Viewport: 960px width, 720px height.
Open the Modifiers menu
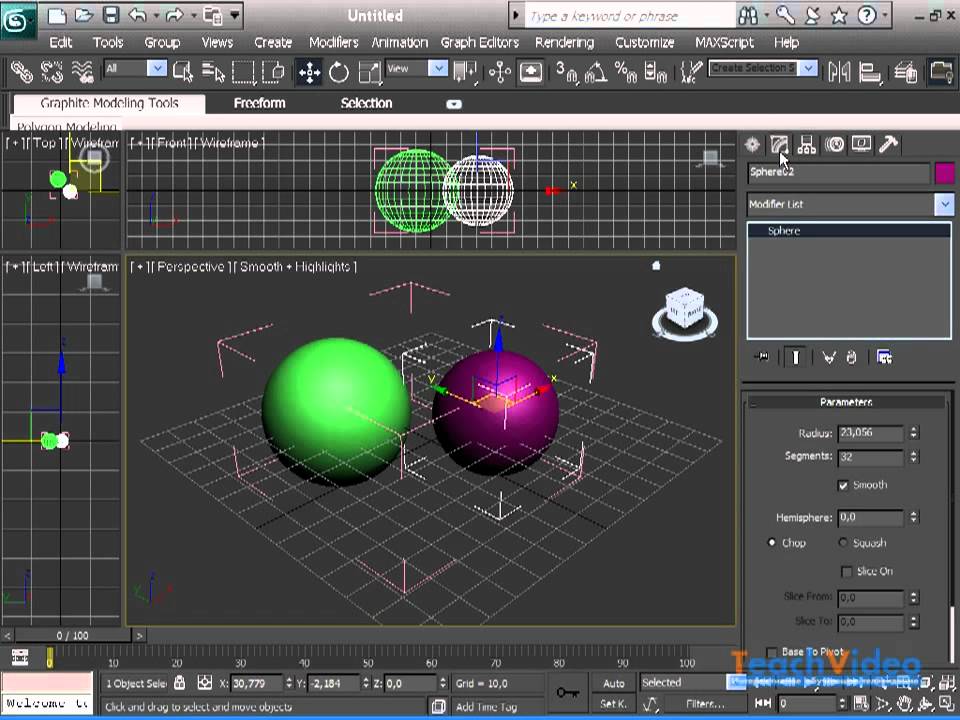(333, 42)
